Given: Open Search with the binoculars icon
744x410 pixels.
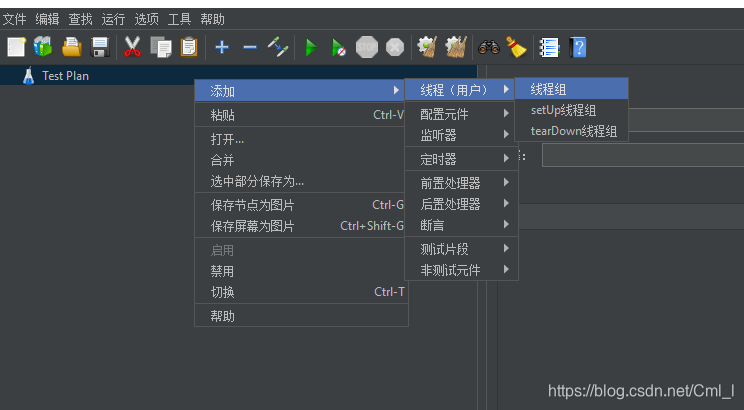Looking at the screenshot, I should coord(489,47).
